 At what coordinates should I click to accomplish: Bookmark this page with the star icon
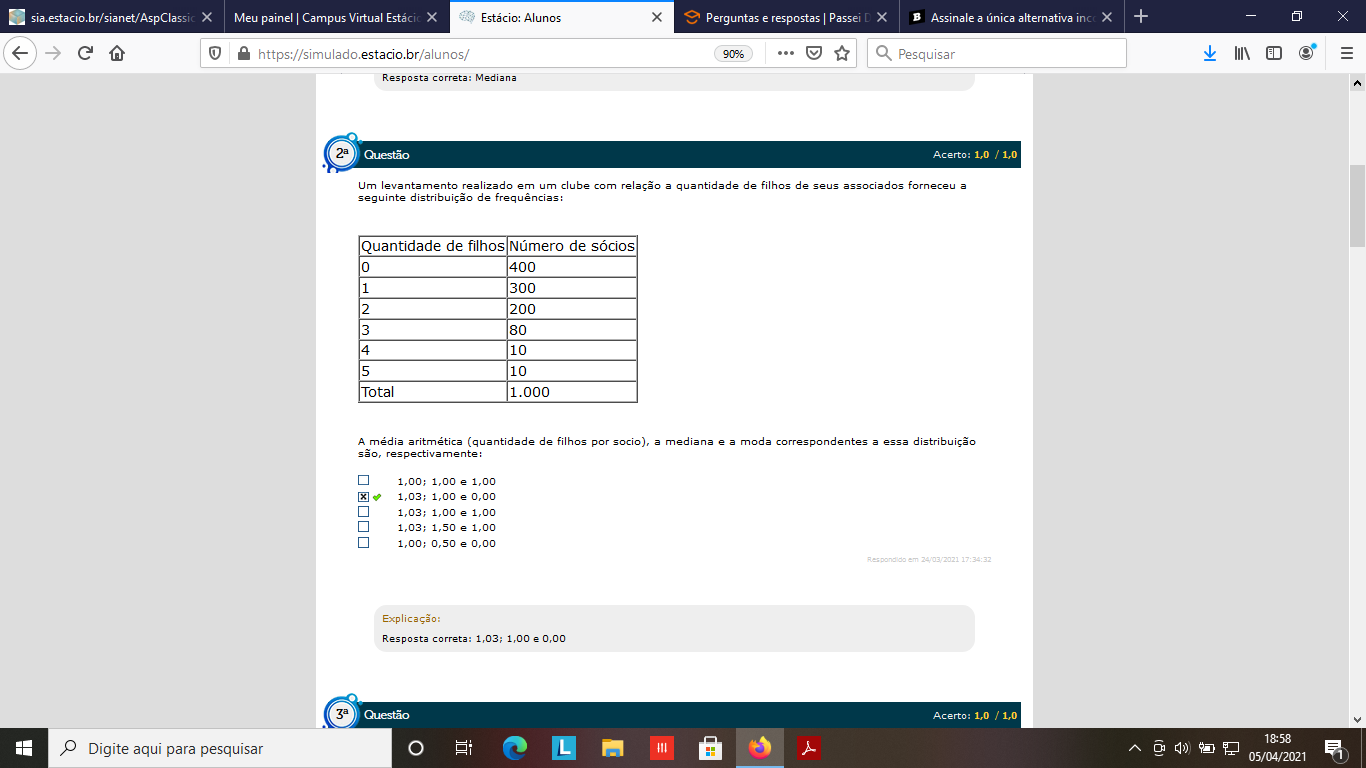pyautogui.click(x=842, y=54)
